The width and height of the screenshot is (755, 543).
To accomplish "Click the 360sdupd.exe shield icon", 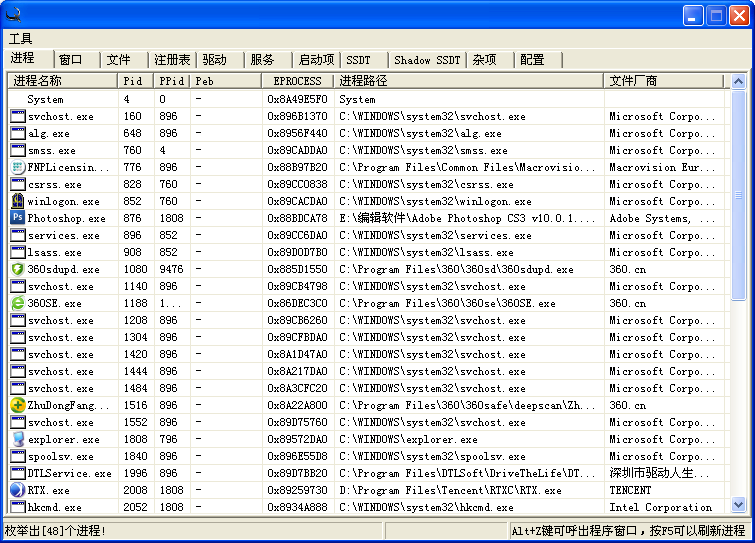I will [18, 269].
